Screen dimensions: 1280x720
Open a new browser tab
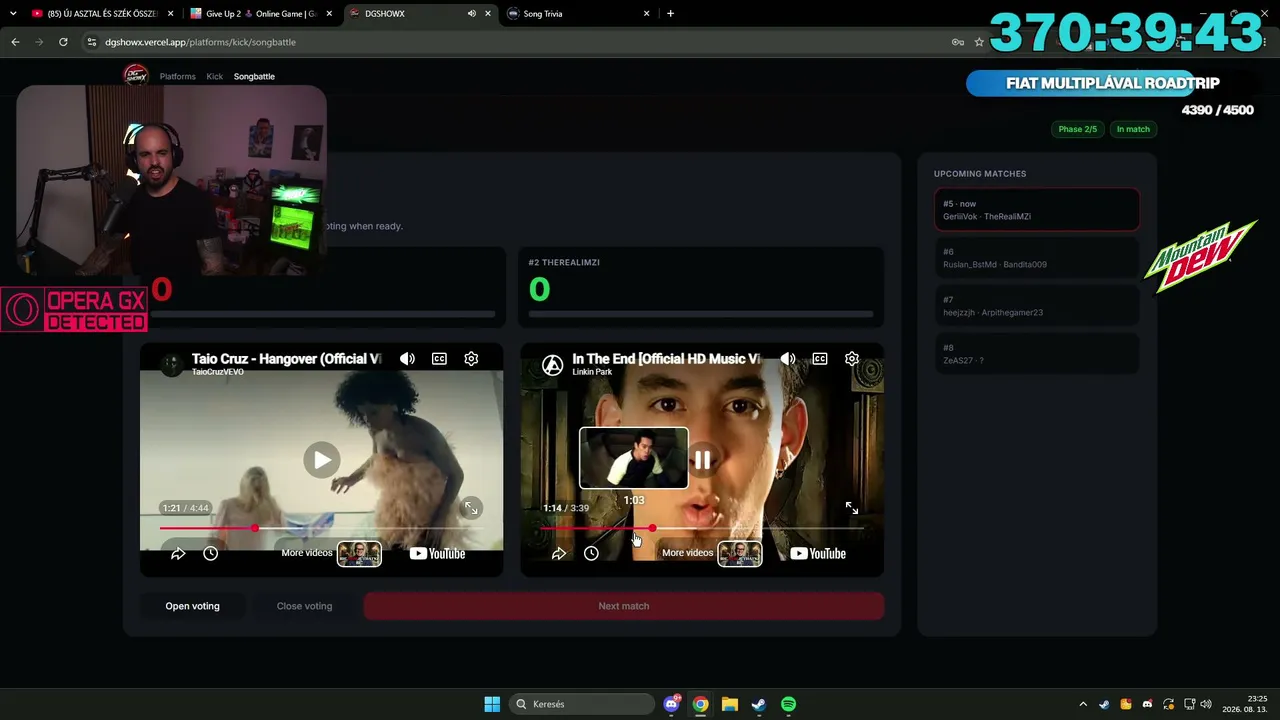pos(670,14)
